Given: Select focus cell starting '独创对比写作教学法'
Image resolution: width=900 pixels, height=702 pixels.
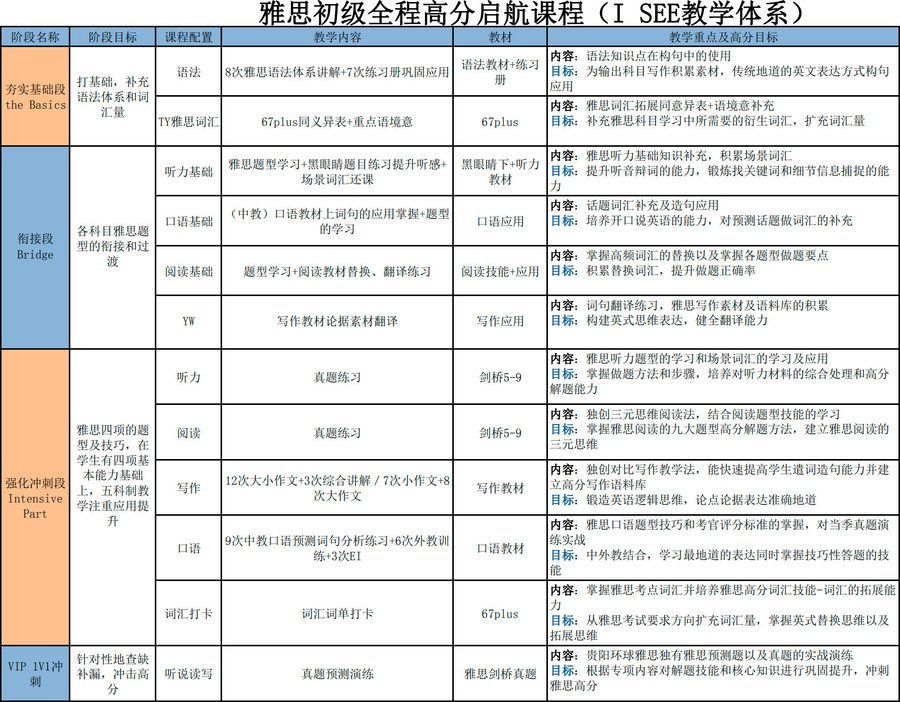Looking at the screenshot, I should pyautogui.click(x=723, y=488).
